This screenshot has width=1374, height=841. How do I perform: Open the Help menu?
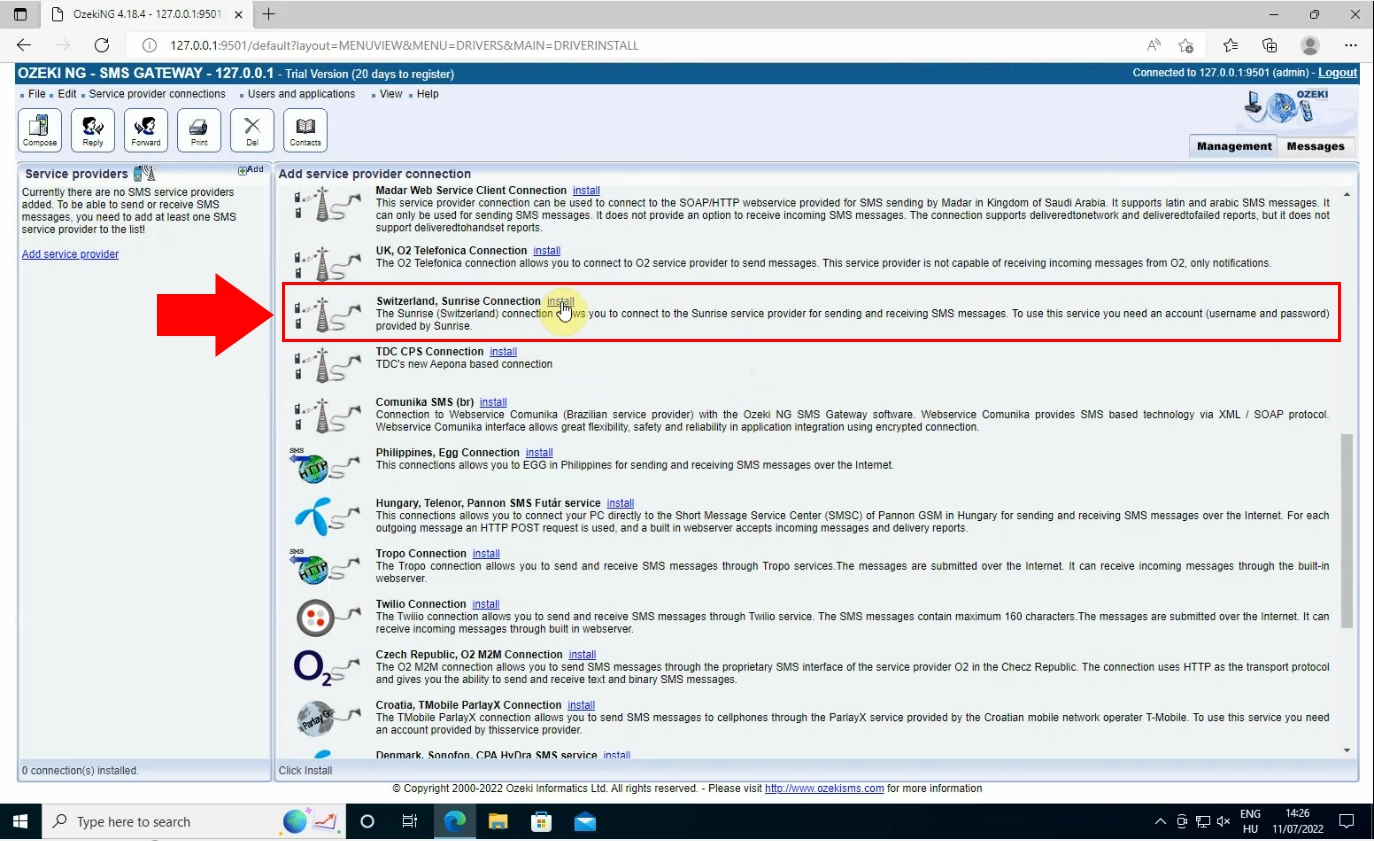point(428,94)
